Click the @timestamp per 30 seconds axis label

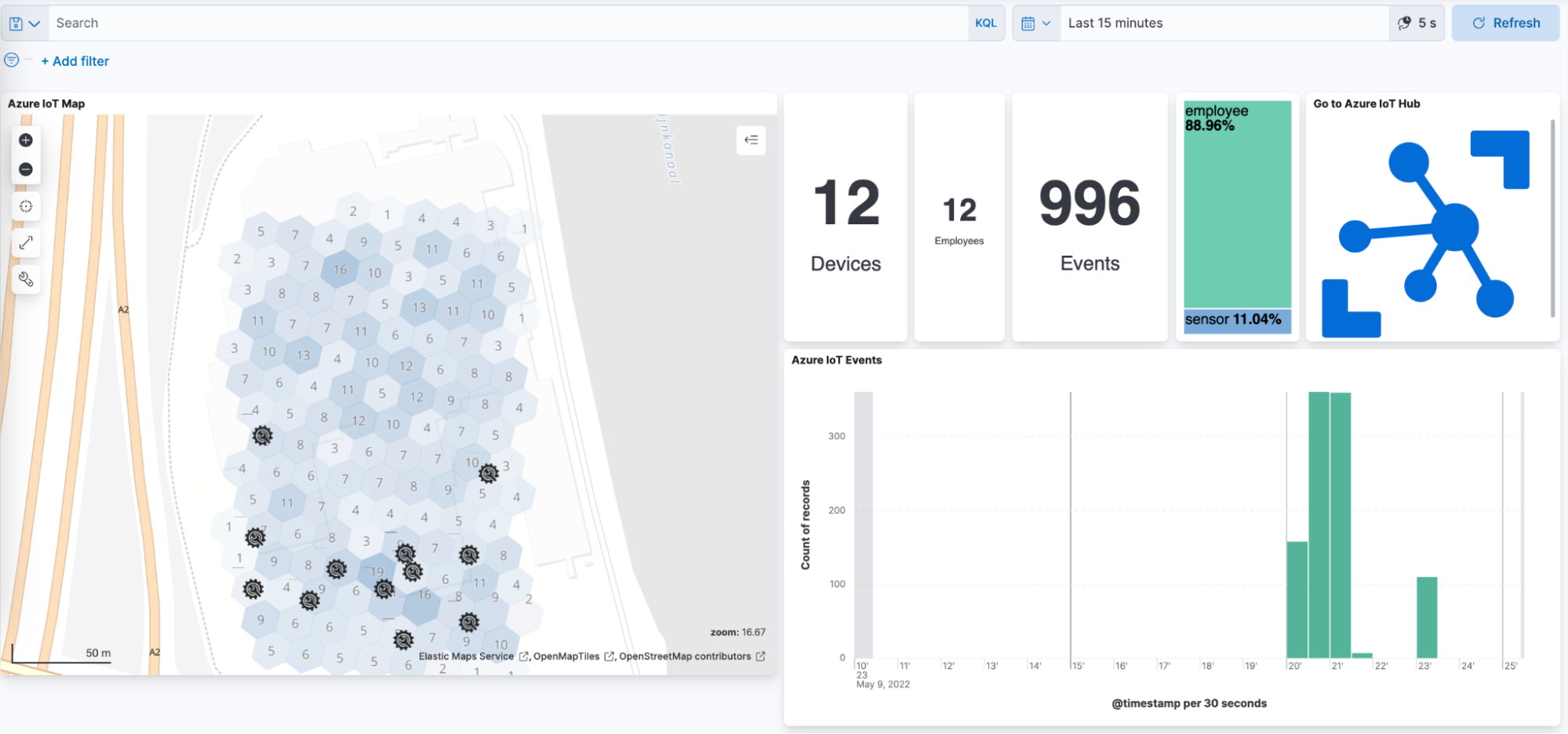pos(1189,703)
